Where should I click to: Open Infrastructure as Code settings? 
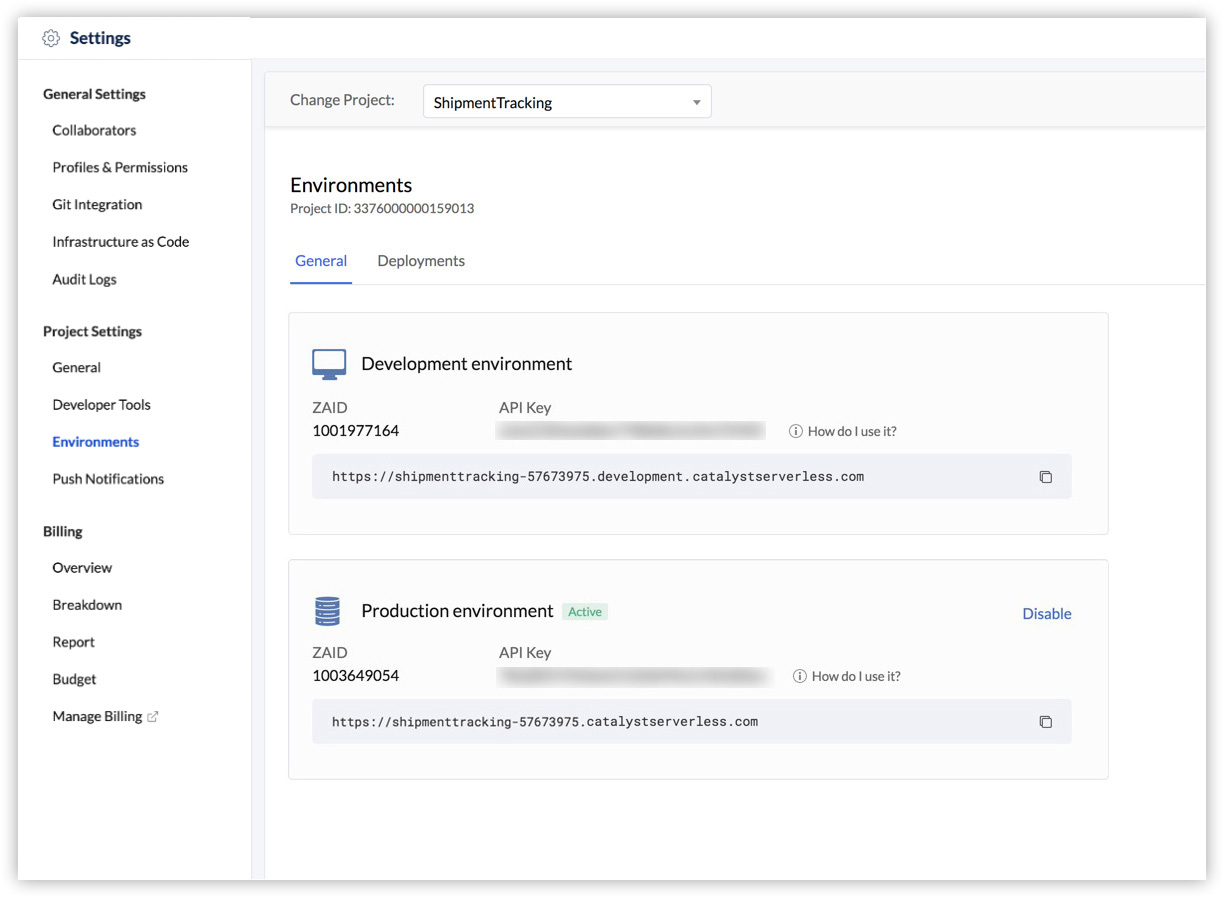[121, 242]
